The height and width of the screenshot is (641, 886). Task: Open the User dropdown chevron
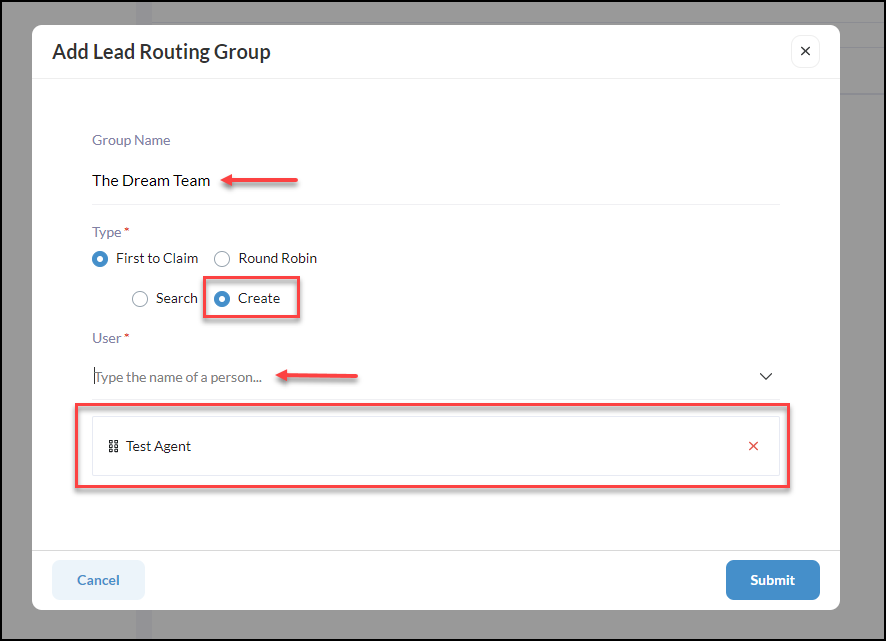pyautogui.click(x=766, y=376)
